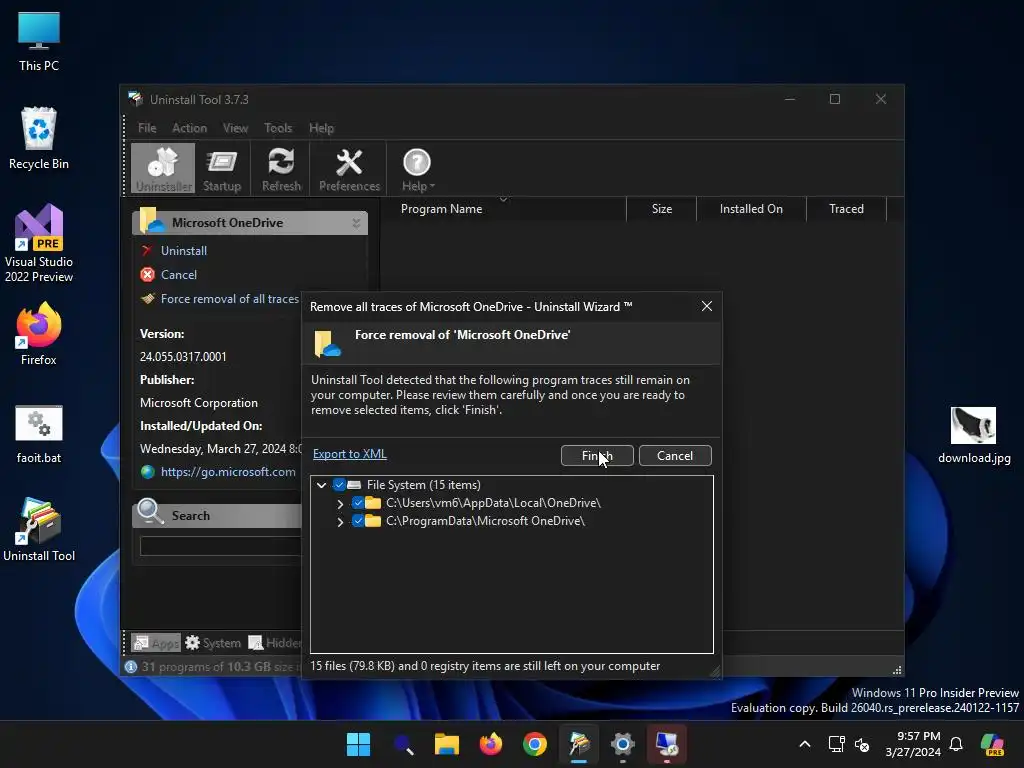Click Export to XML link
The image size is (1024, 768).
click(349, 454)
